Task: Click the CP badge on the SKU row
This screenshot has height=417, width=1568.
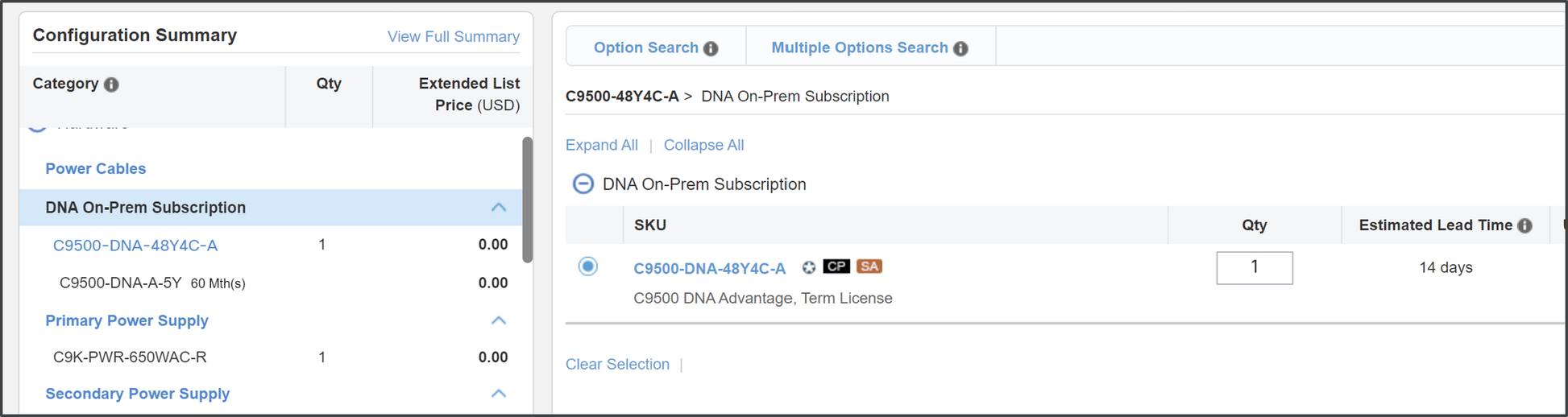Action: [x=836, y=266]
